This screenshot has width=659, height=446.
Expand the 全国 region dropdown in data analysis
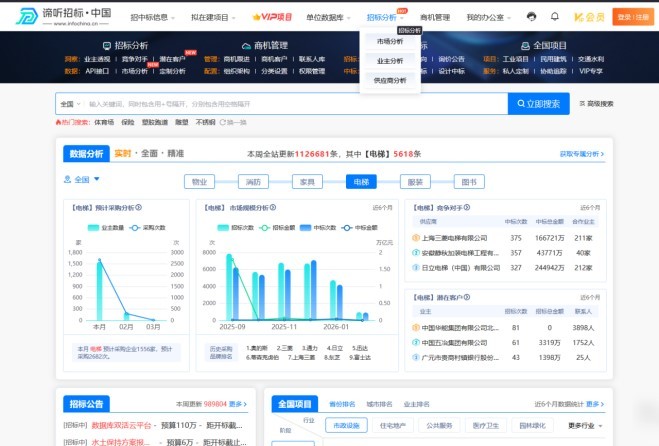coord(76,180)
